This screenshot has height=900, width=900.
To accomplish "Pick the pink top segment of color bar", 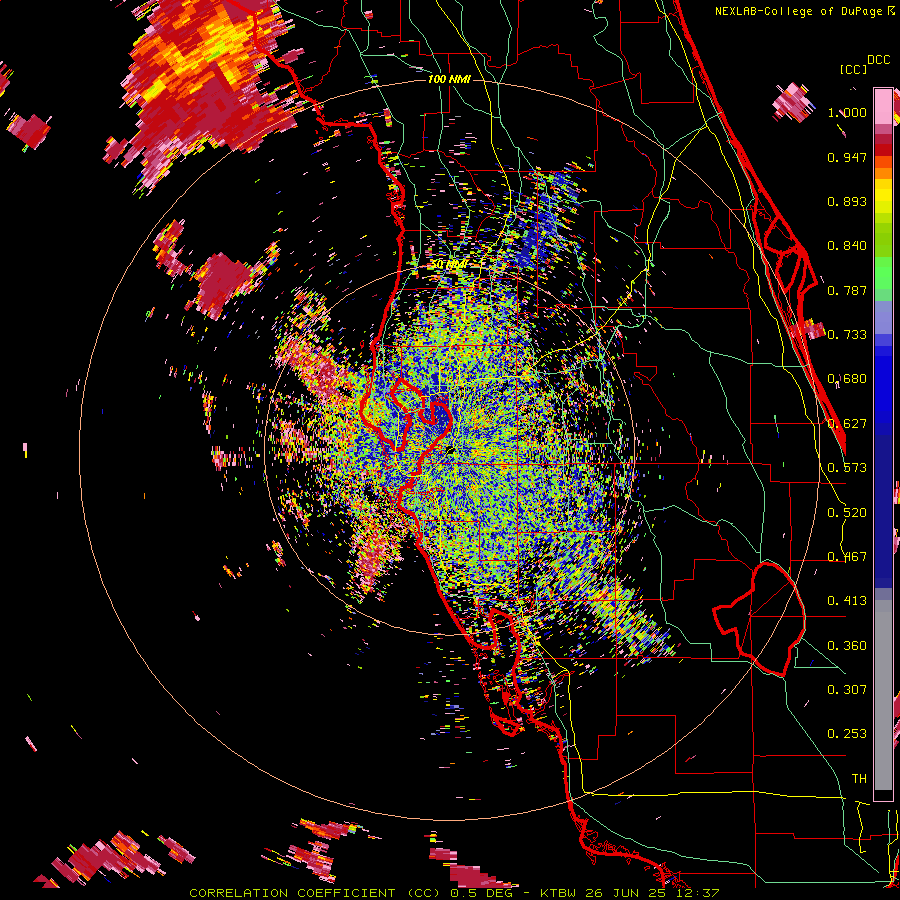I will tap(883, 106).
